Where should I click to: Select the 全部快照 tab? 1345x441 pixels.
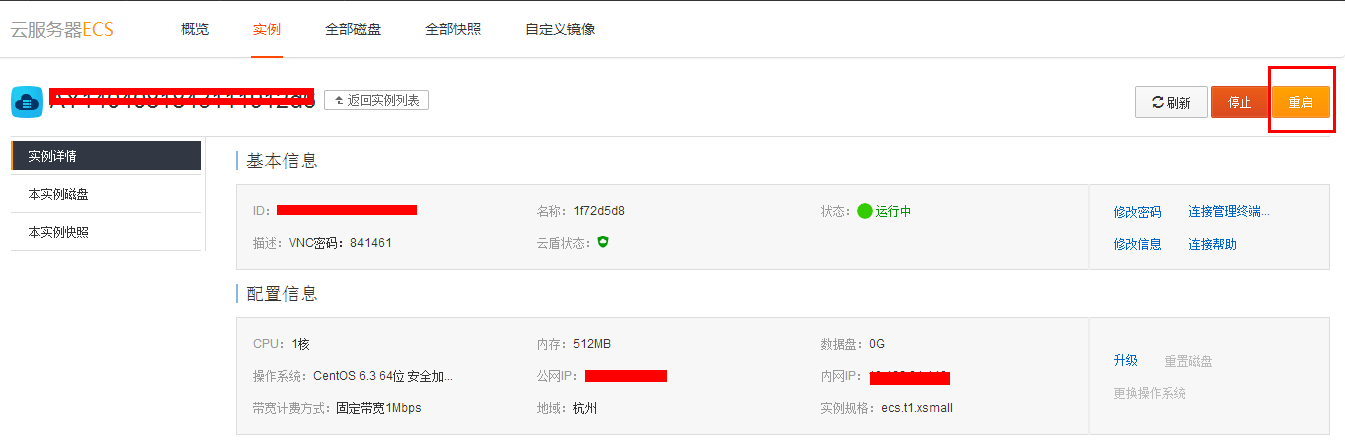tap(453, 29)
